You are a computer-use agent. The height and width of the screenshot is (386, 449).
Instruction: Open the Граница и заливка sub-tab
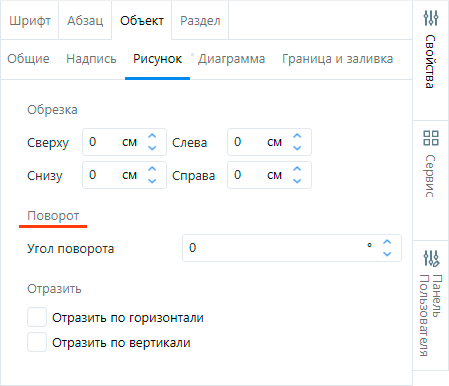click(x=337, y=59)
